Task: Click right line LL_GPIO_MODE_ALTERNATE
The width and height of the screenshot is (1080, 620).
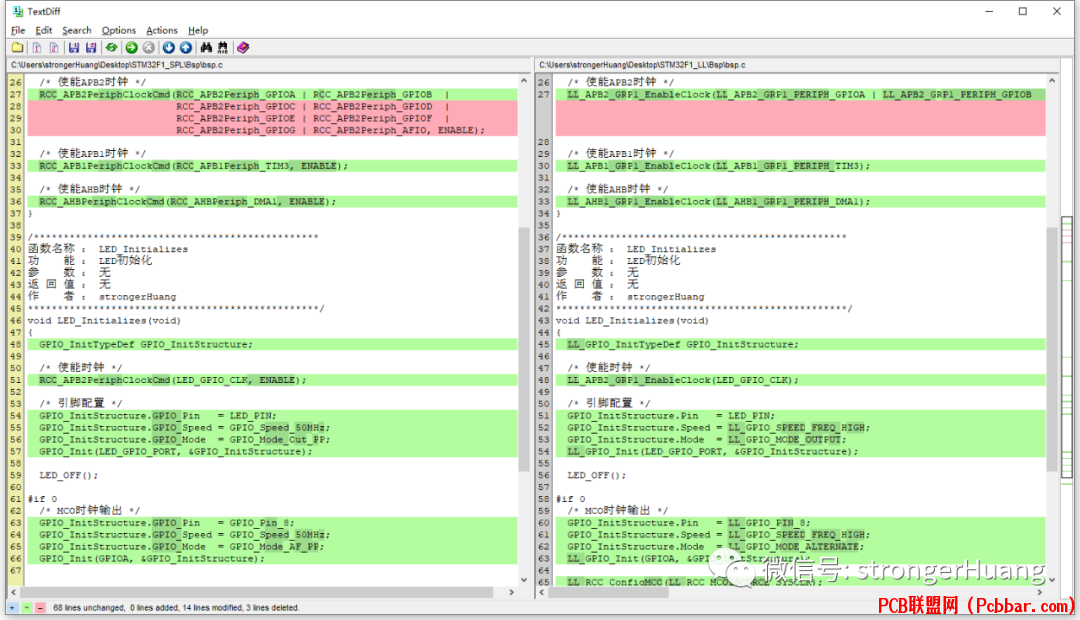Action: tap(800, 546)
